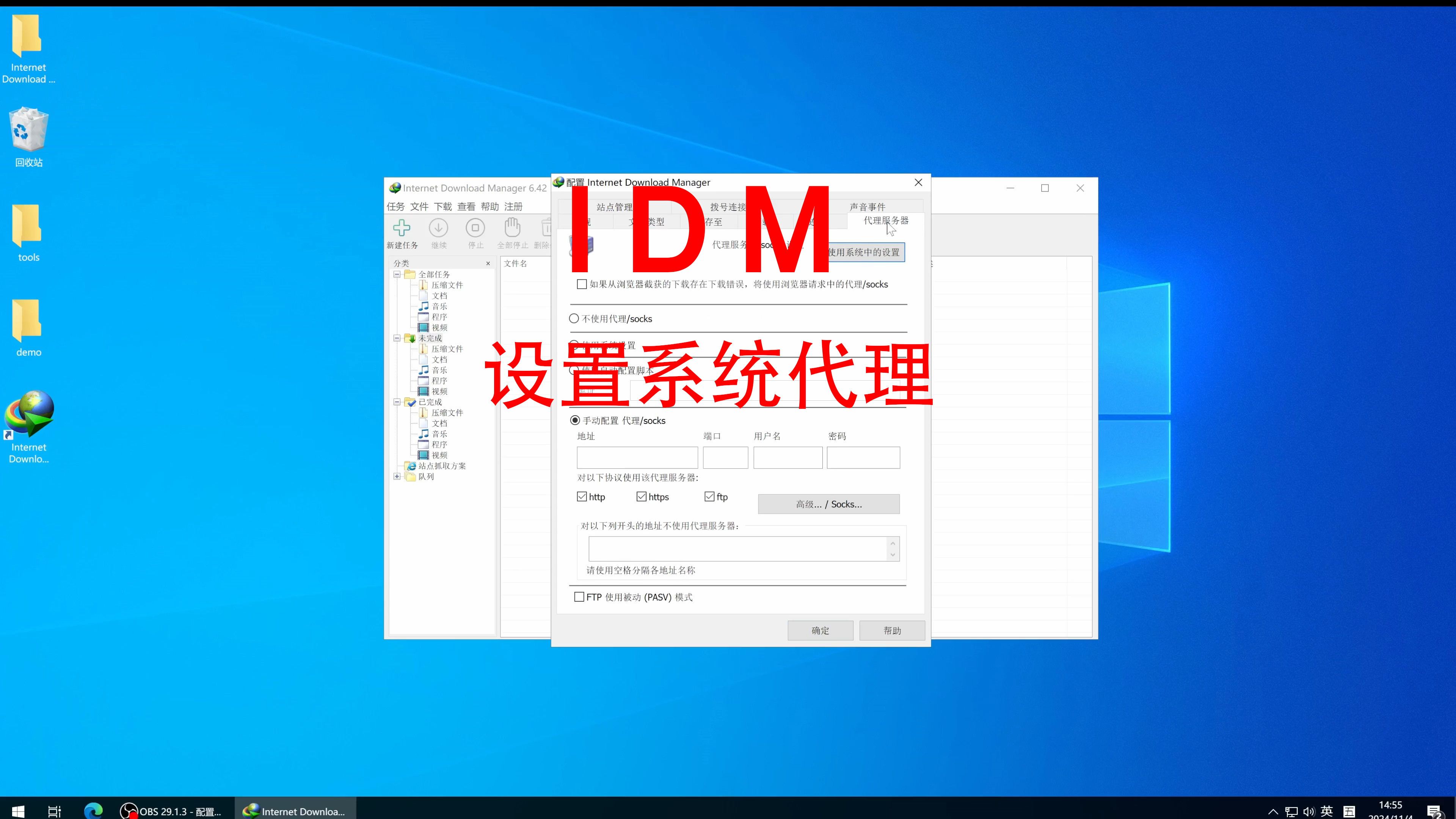
Task: Open Task View on the taskbar
Action: coord(54,811)
